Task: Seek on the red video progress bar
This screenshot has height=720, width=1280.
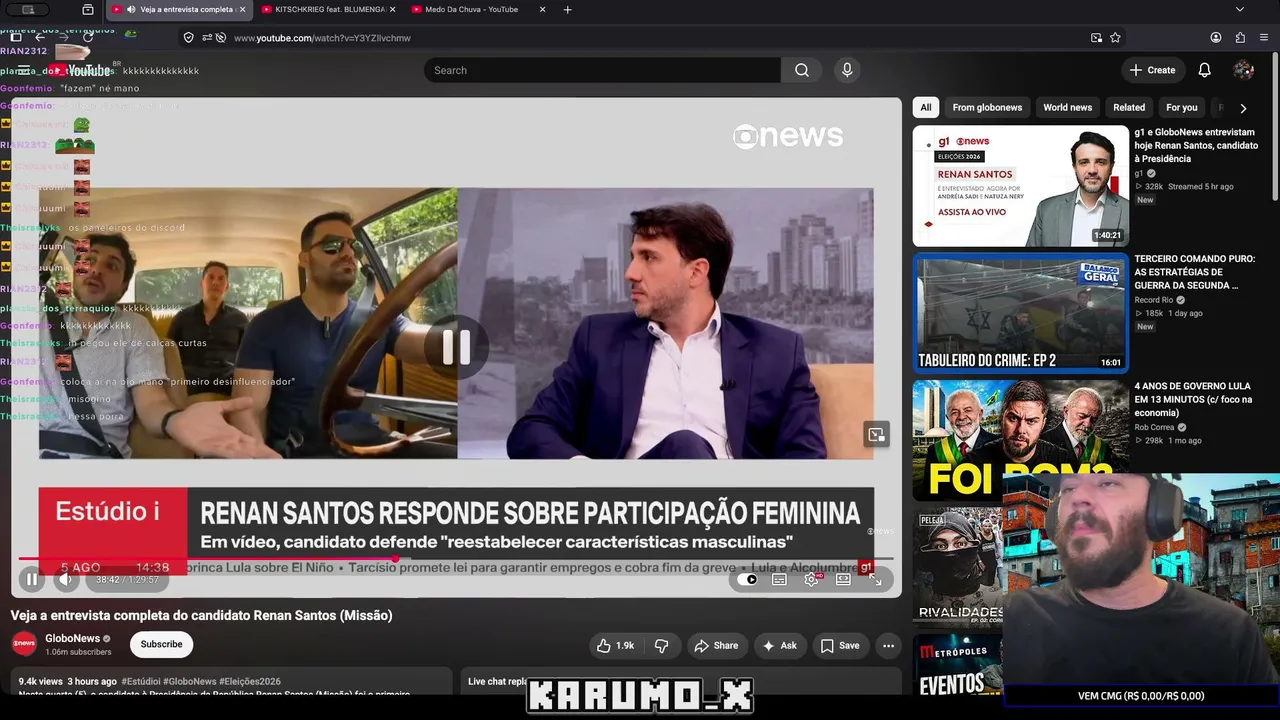Action: [455, 558]
